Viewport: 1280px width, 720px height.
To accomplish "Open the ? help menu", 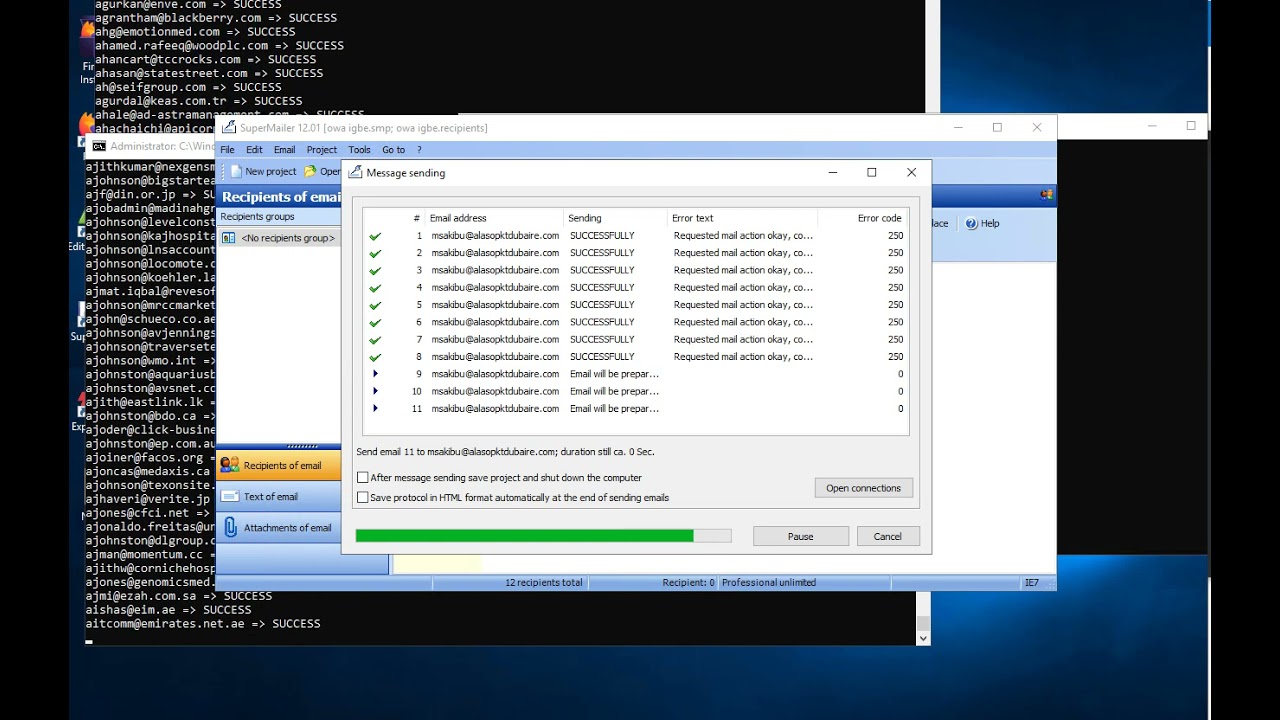I will [x=419, y=150].
